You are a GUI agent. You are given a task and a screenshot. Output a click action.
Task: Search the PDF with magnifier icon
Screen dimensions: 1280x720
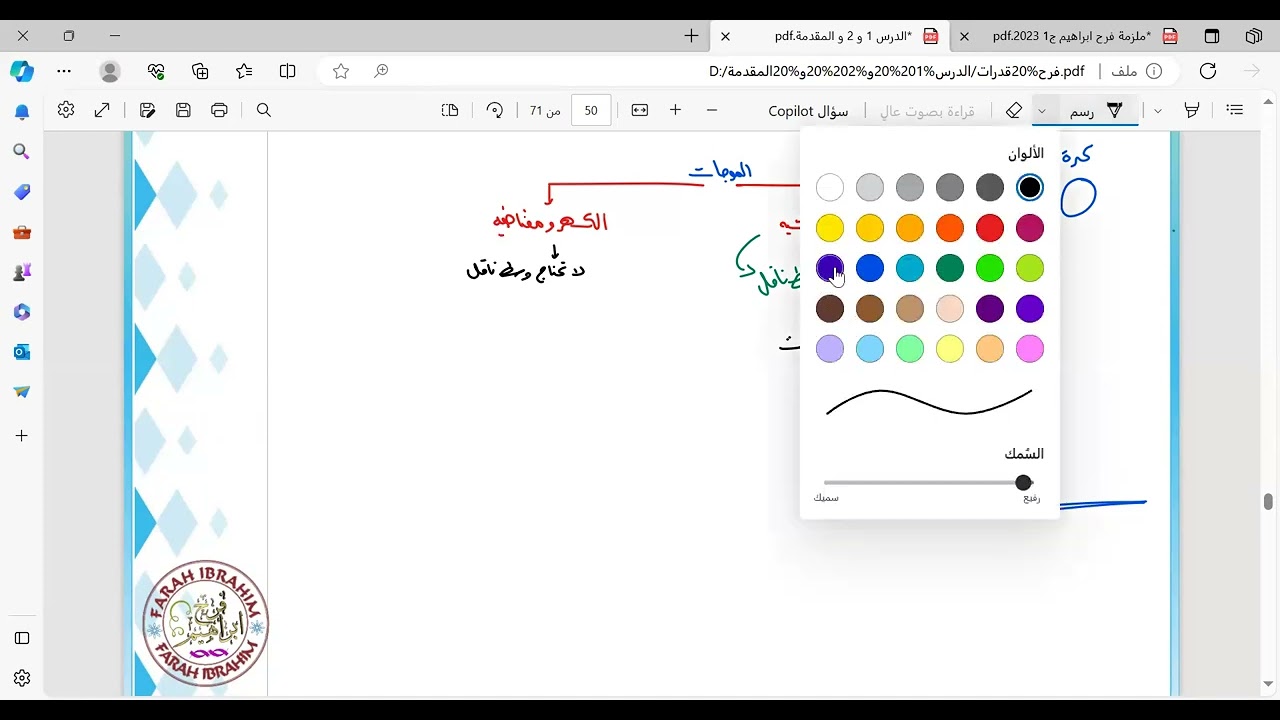[264, 110]
